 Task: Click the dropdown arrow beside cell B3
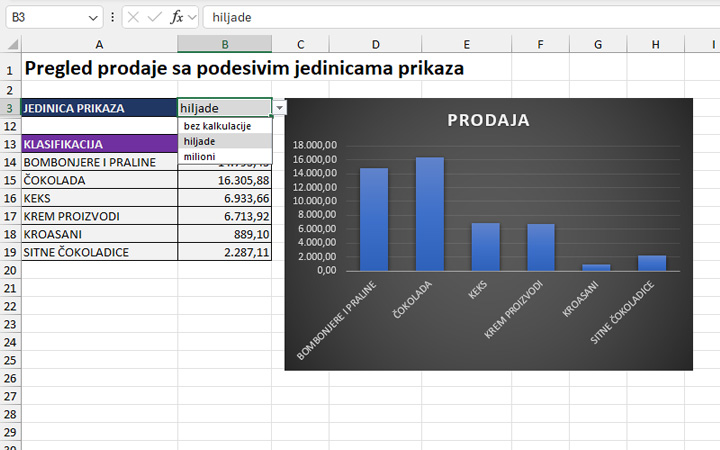[x=279, y=107]
